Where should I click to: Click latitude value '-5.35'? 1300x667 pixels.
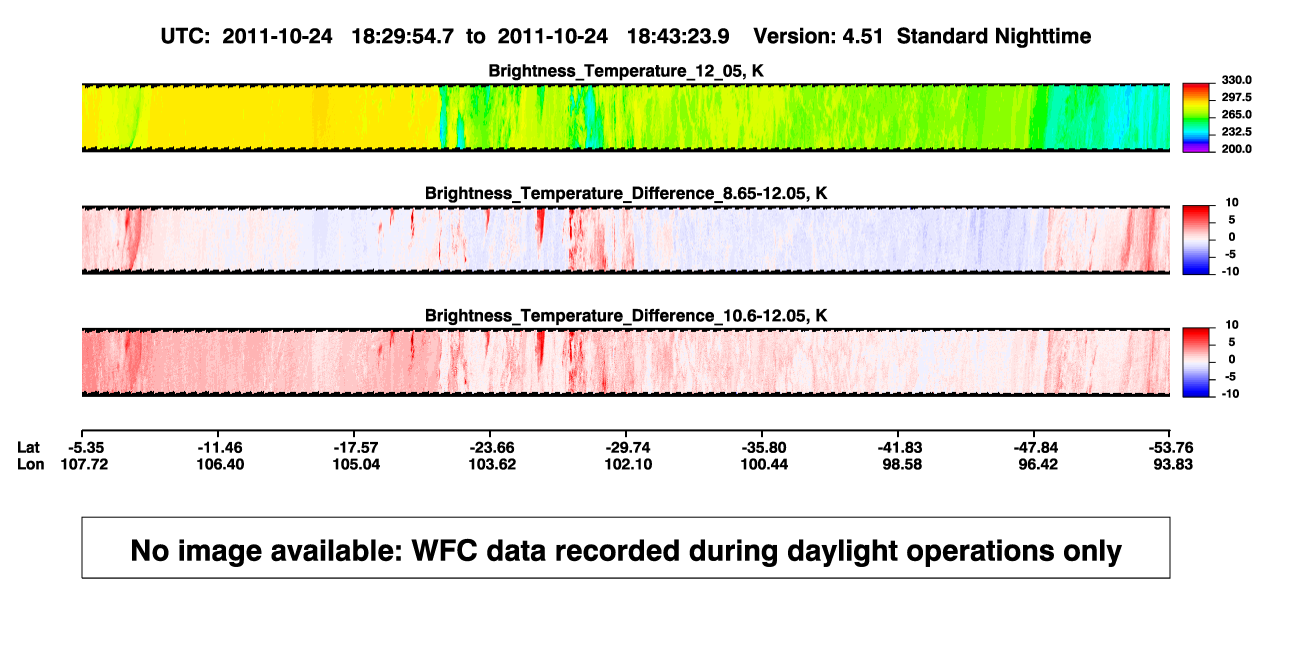pyautogui.click(x=87, y=447)
